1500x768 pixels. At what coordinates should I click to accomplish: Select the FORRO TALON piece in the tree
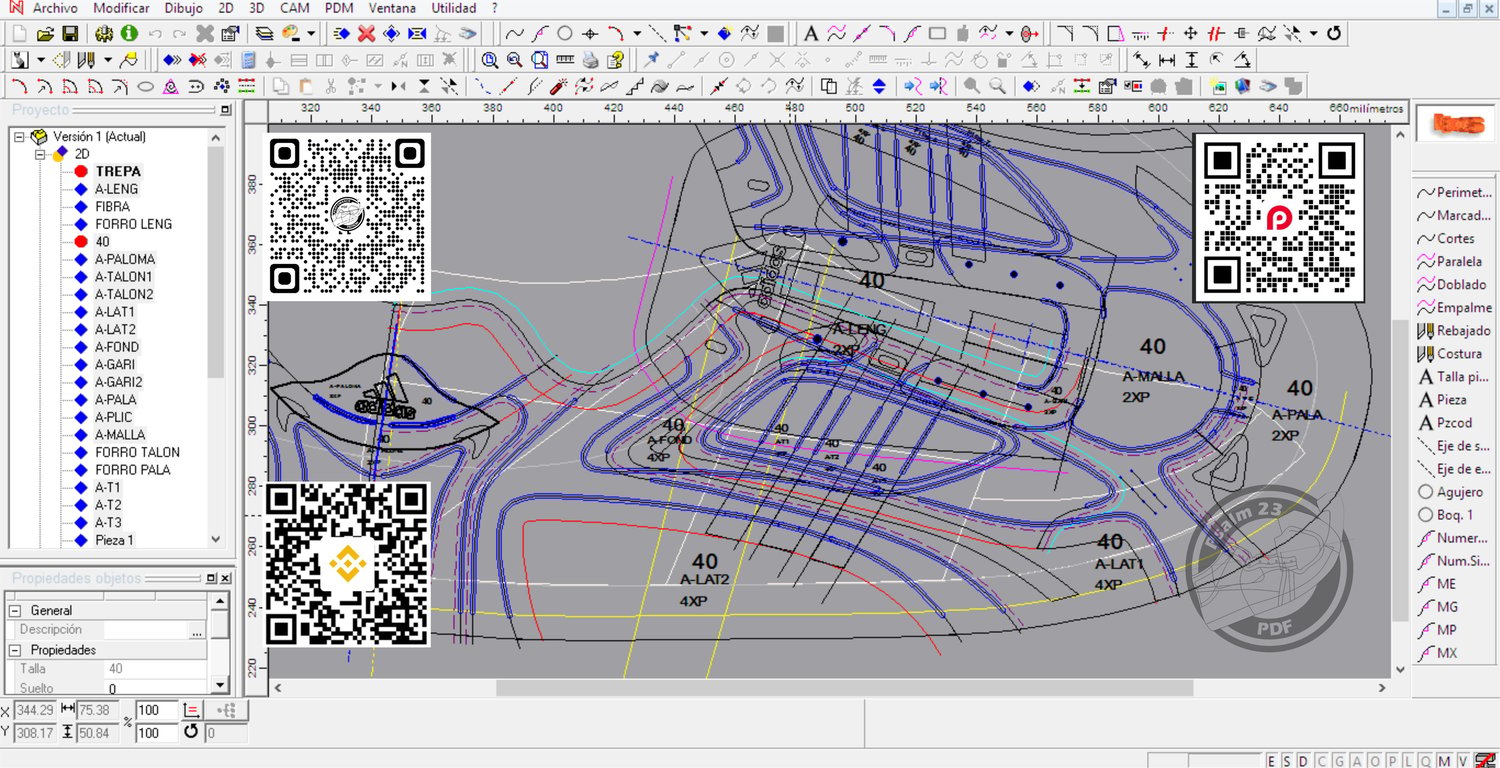[138, 452]
